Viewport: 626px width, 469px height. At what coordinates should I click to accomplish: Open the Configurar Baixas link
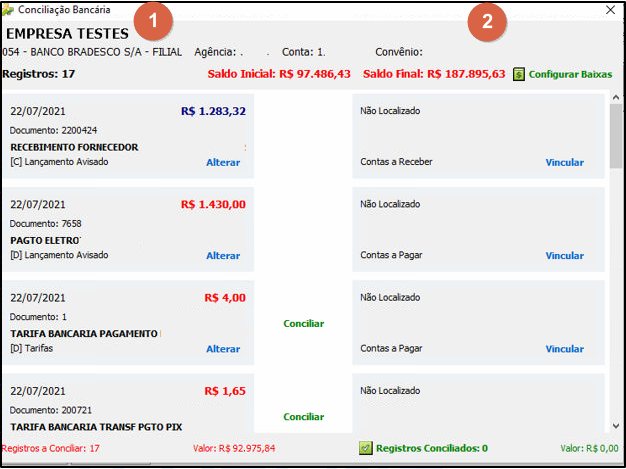coord(570,74)
